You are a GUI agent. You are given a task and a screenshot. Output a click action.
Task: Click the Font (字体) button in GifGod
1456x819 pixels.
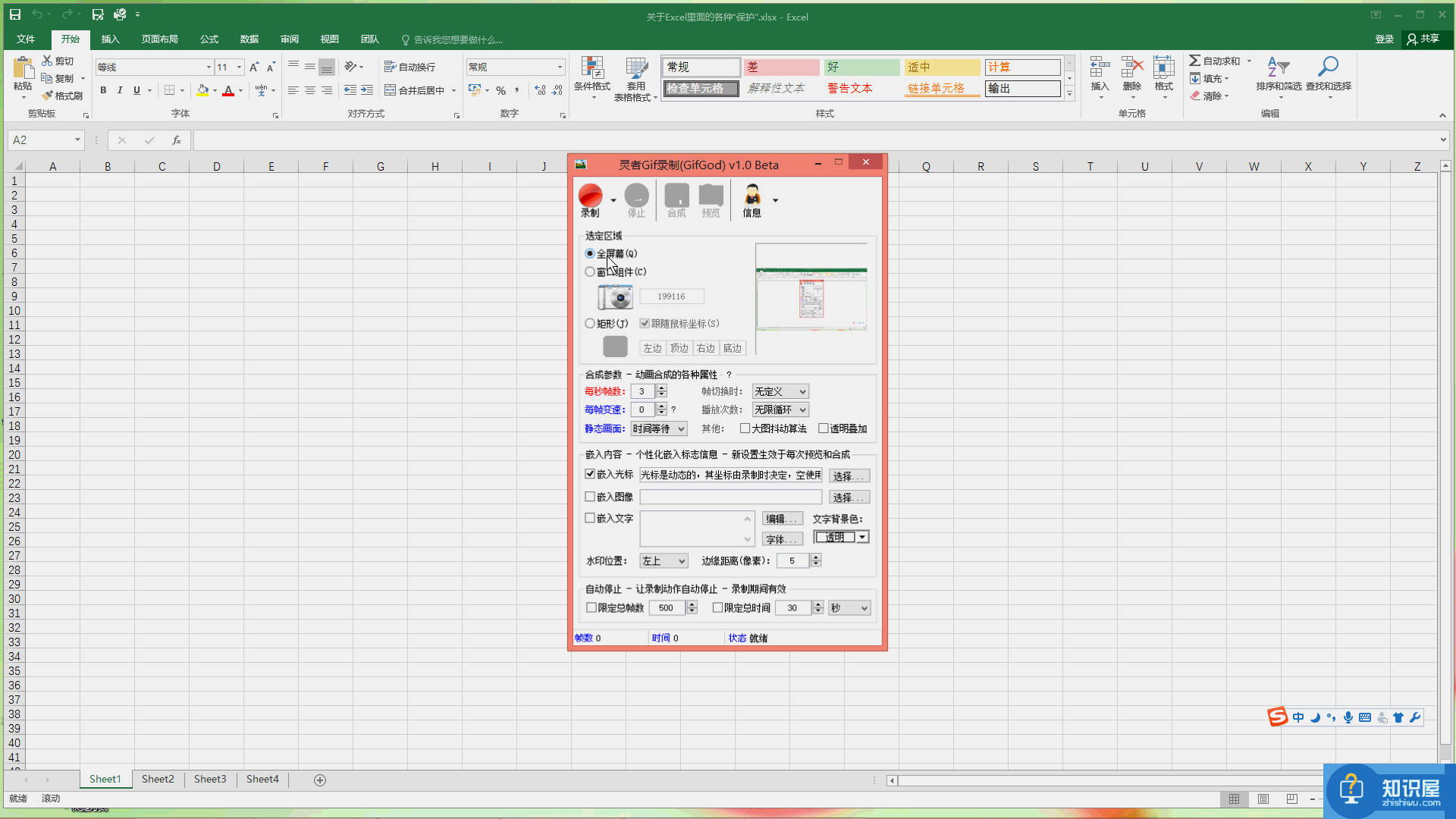pos(782,539)
